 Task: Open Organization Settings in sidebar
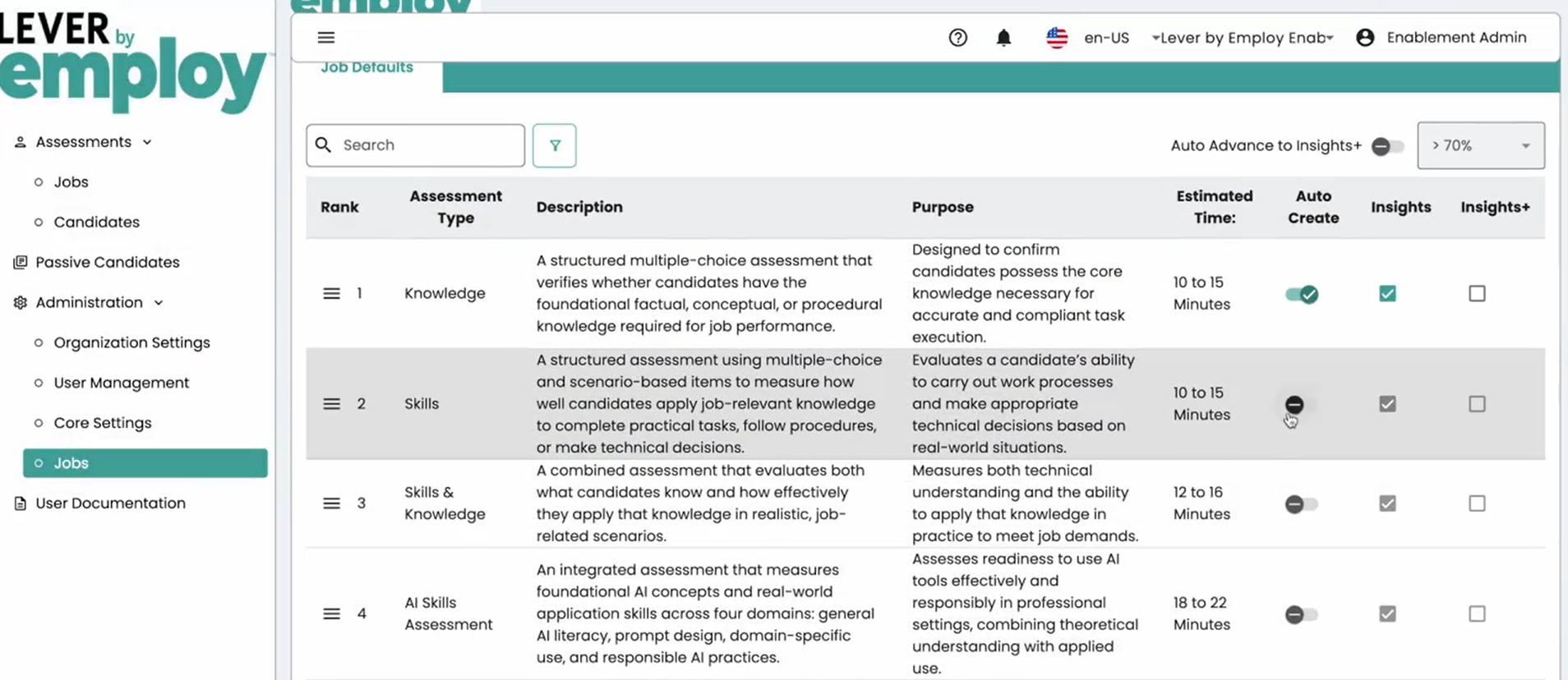[131, 342]
